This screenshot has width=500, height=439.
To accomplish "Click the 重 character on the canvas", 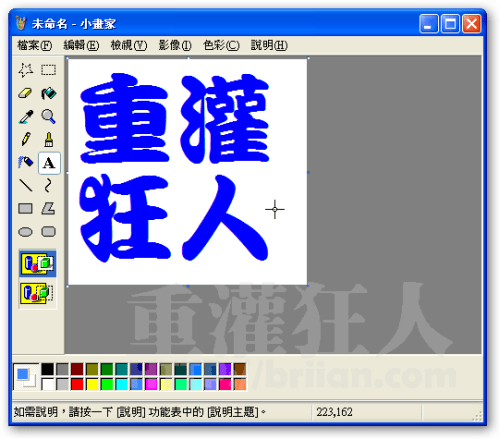I will 124,118.
